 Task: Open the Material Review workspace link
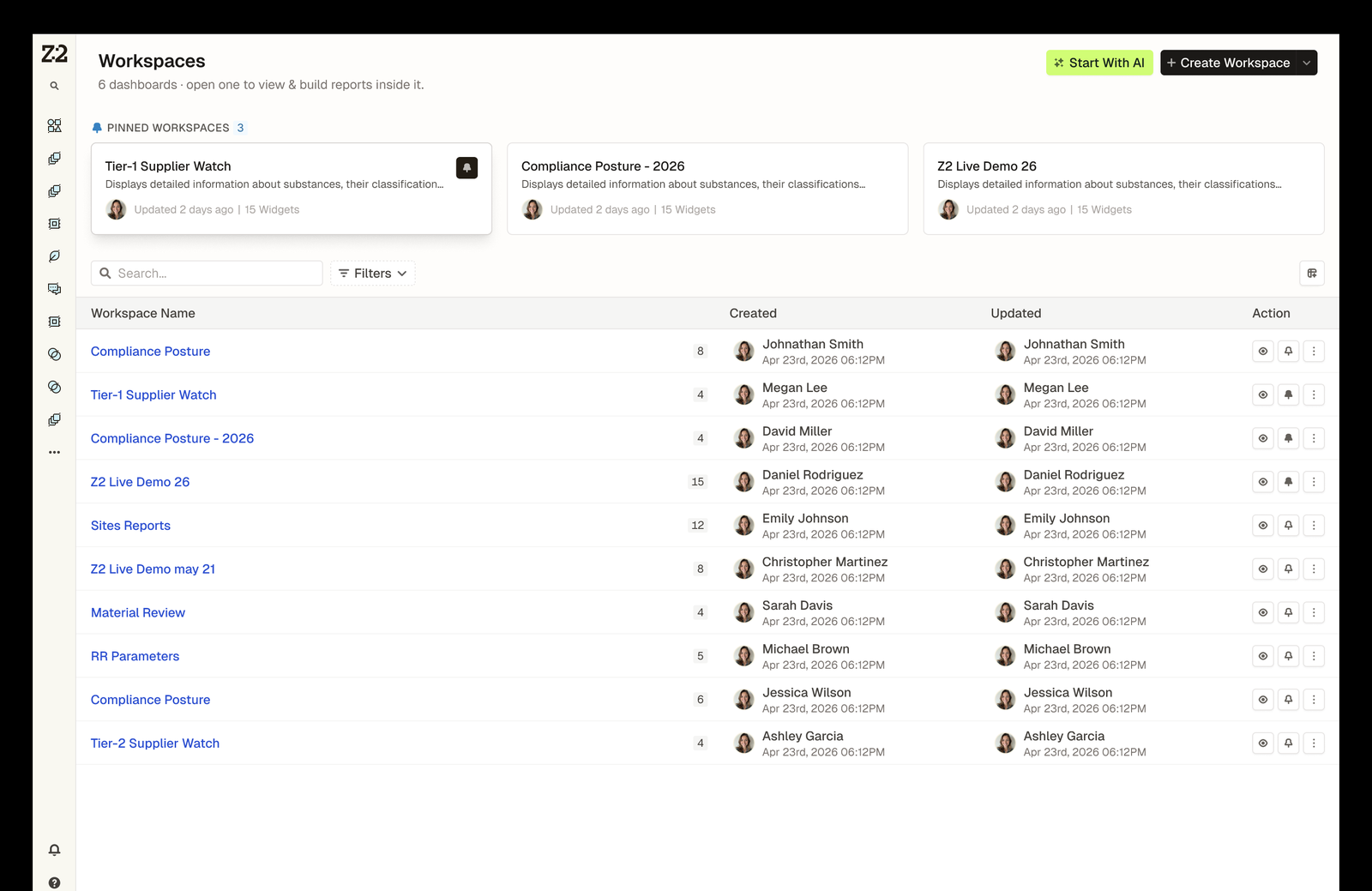point(138,613)
